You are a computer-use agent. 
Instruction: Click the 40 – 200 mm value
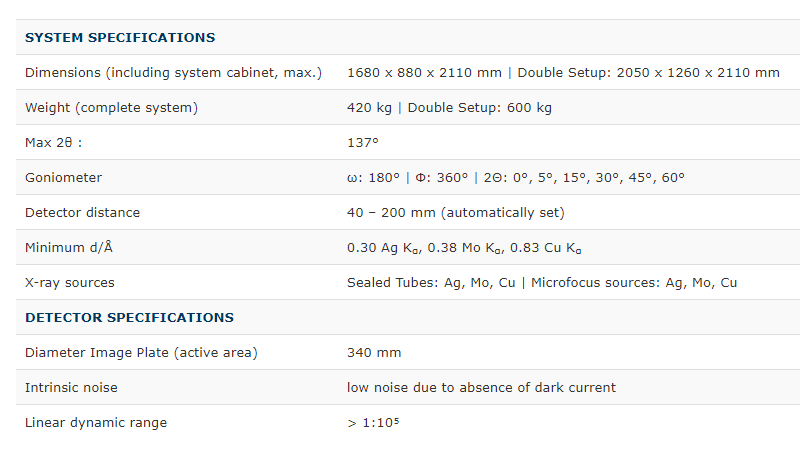[x=456, y=213]
